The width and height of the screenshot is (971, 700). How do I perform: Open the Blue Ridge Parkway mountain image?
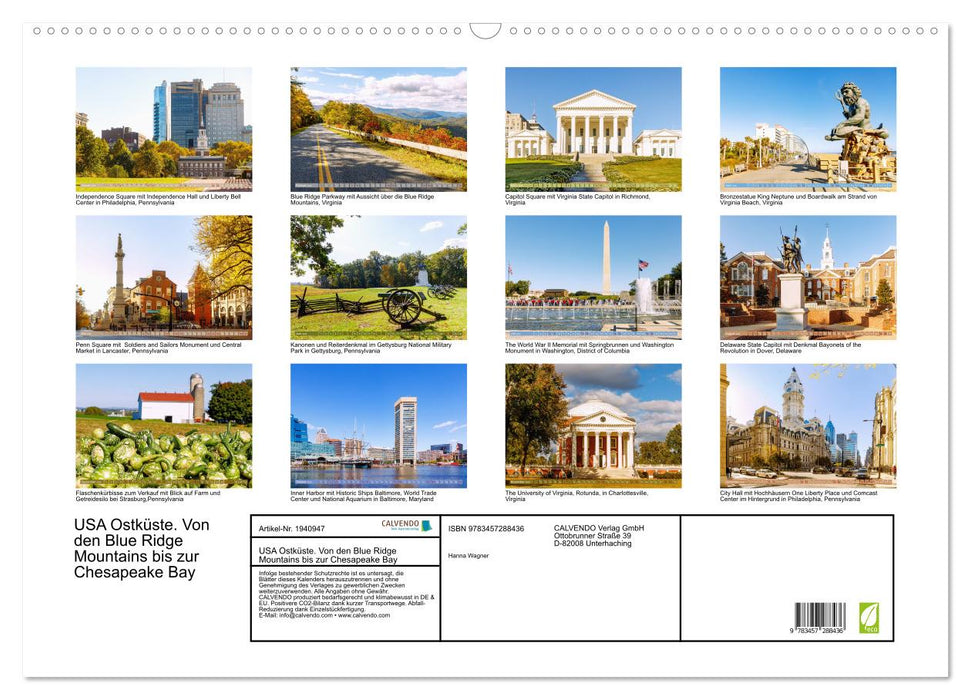point(377,128)
